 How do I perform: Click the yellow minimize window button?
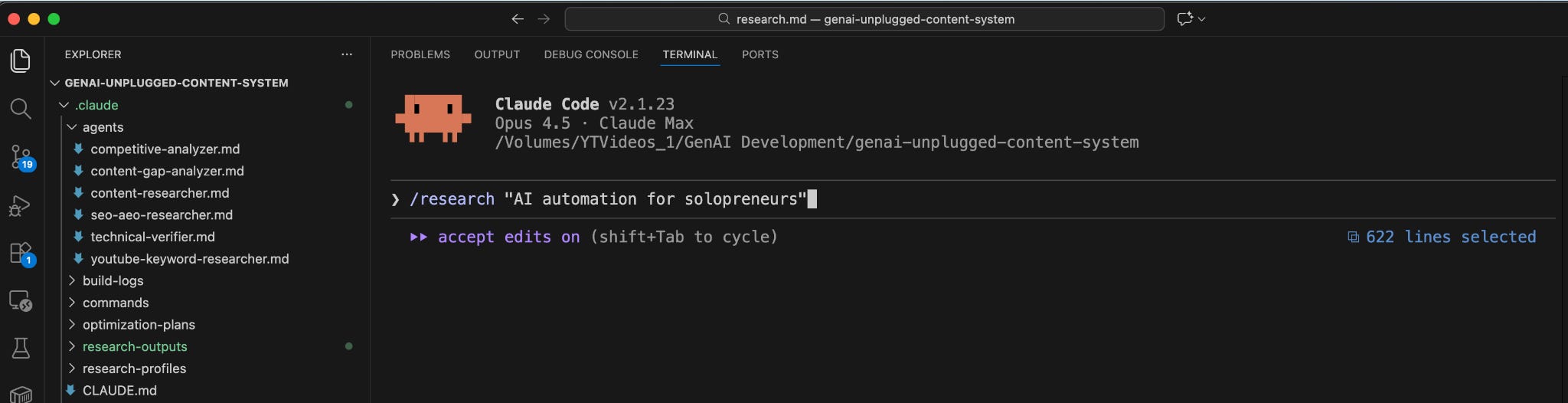point(34,19)
